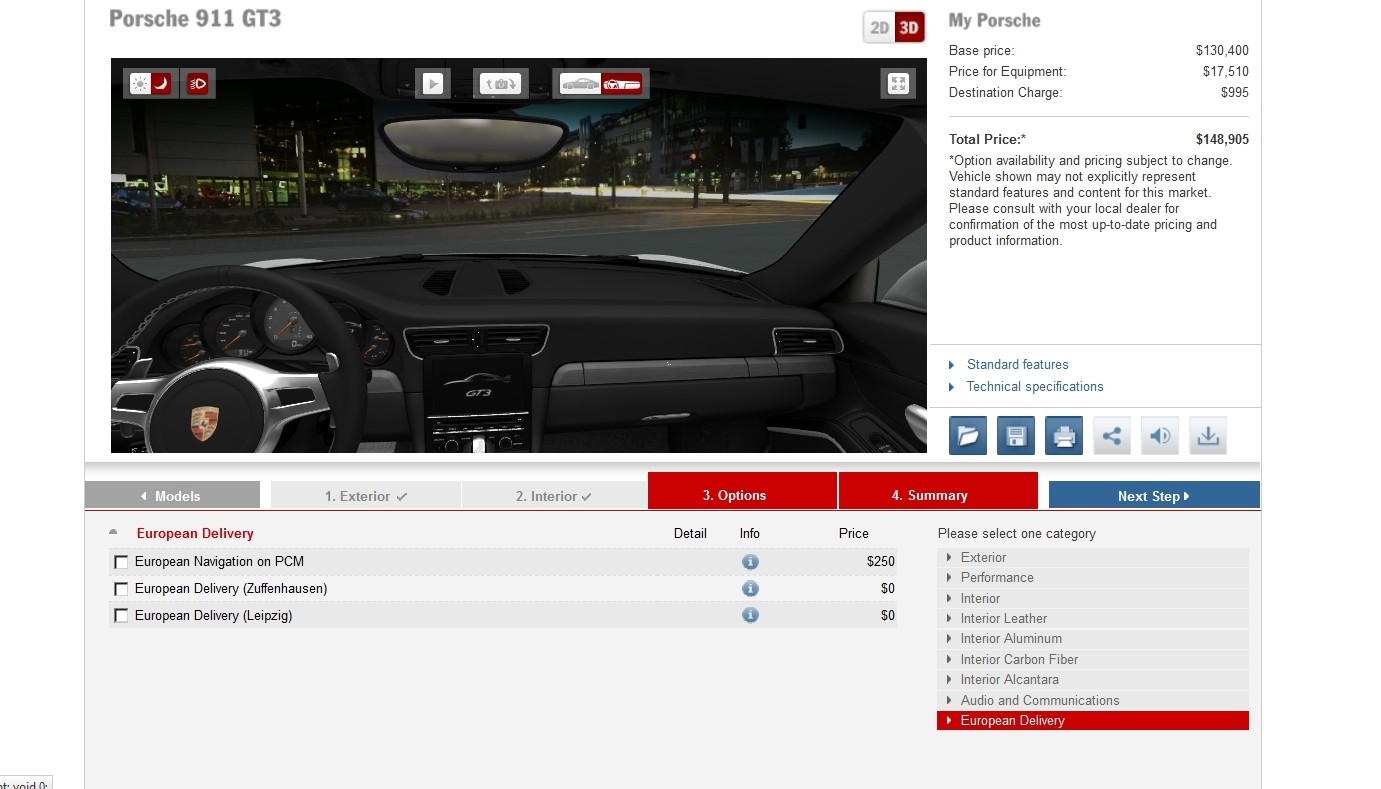Open the 1. Exterior step

point(365,496)
